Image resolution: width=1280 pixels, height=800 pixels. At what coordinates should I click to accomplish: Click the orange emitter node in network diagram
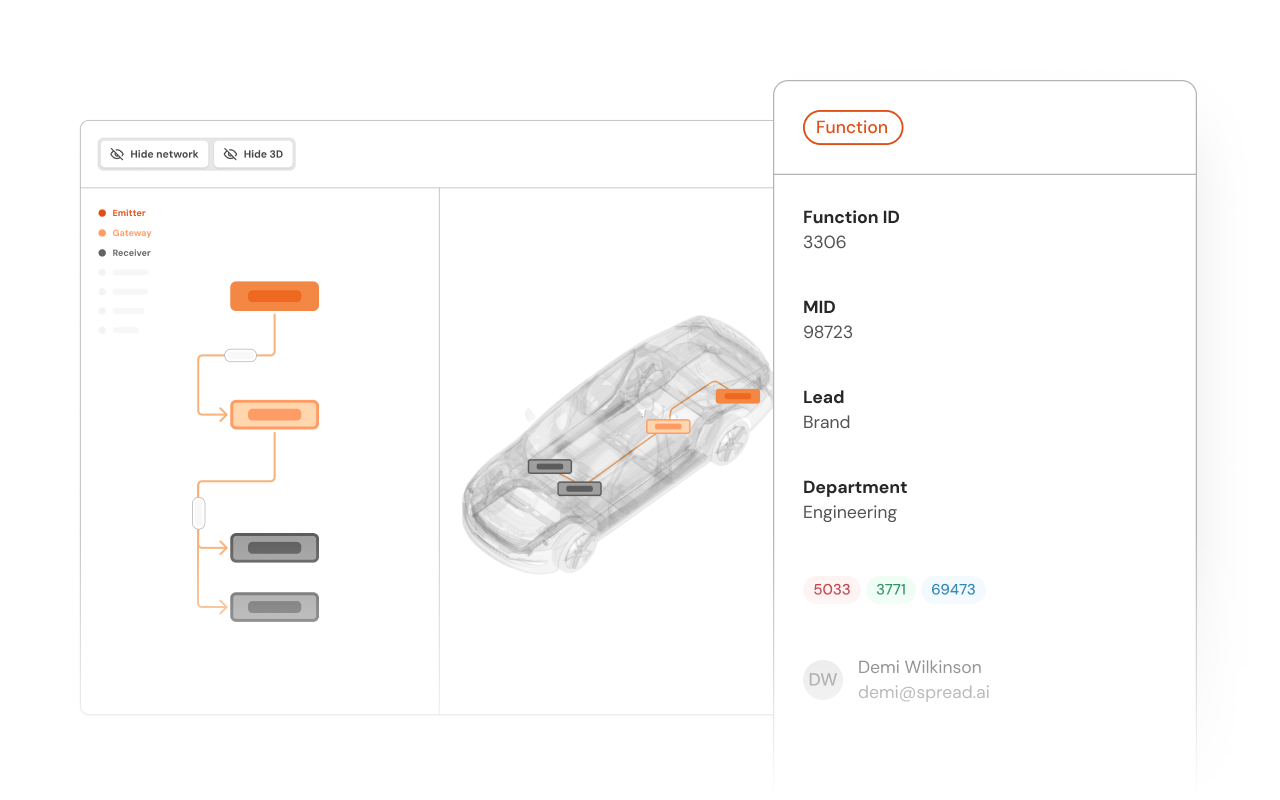pos(274,296)
